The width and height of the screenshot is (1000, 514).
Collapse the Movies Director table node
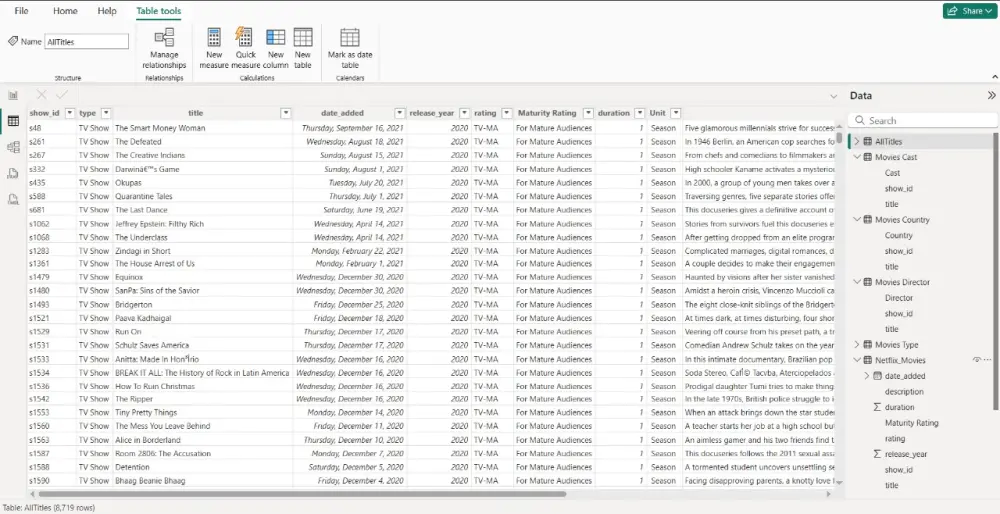click(857, 282)
